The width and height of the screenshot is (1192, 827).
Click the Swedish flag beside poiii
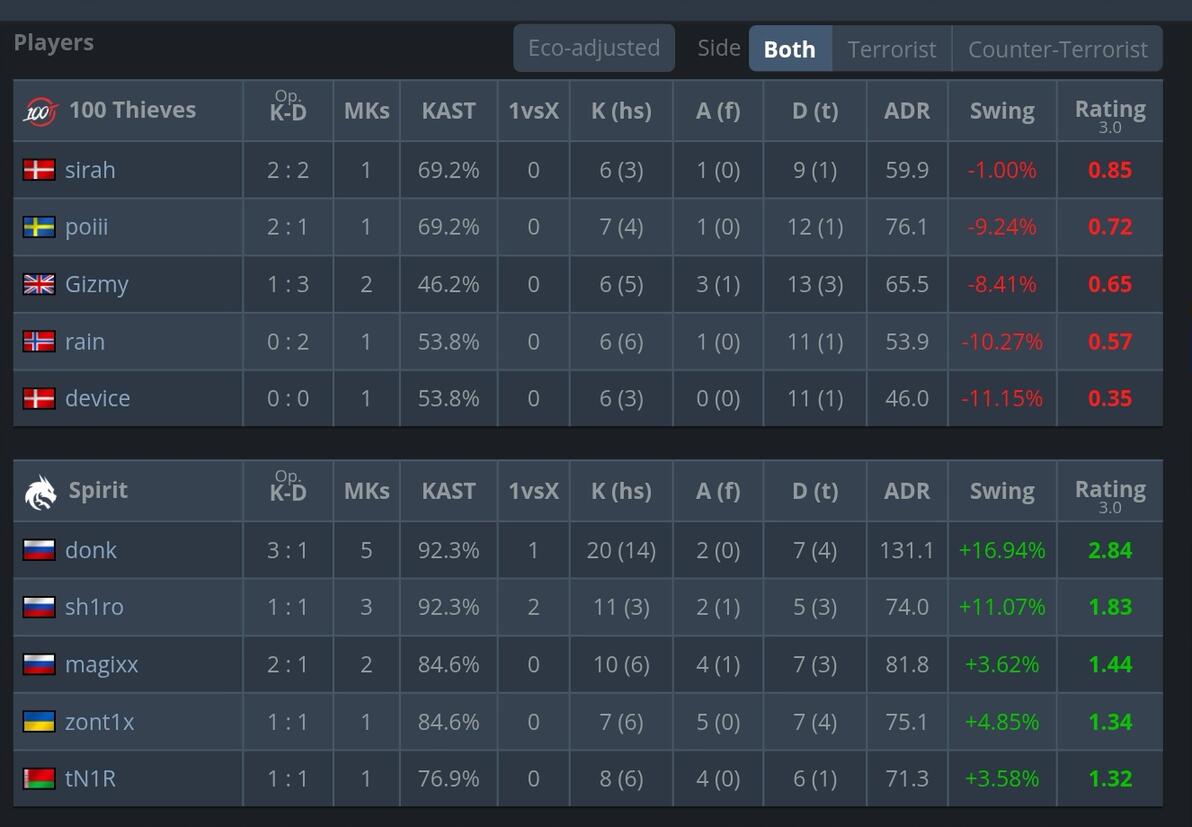click(39, 227)
